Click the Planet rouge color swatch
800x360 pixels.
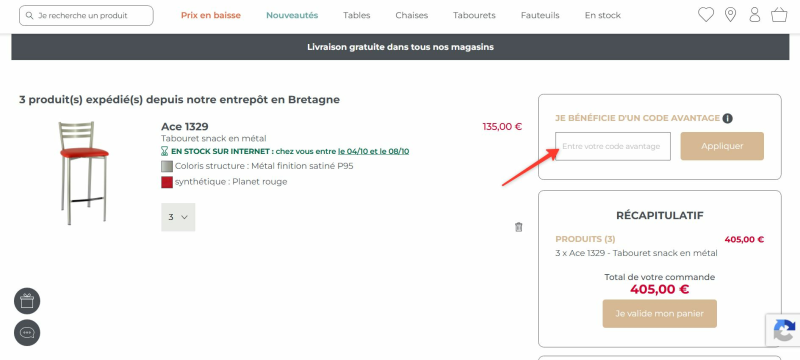[167, 182]
